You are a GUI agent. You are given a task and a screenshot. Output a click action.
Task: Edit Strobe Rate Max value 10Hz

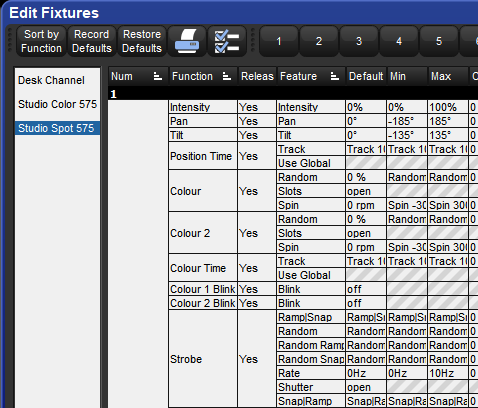coord(448,373)
